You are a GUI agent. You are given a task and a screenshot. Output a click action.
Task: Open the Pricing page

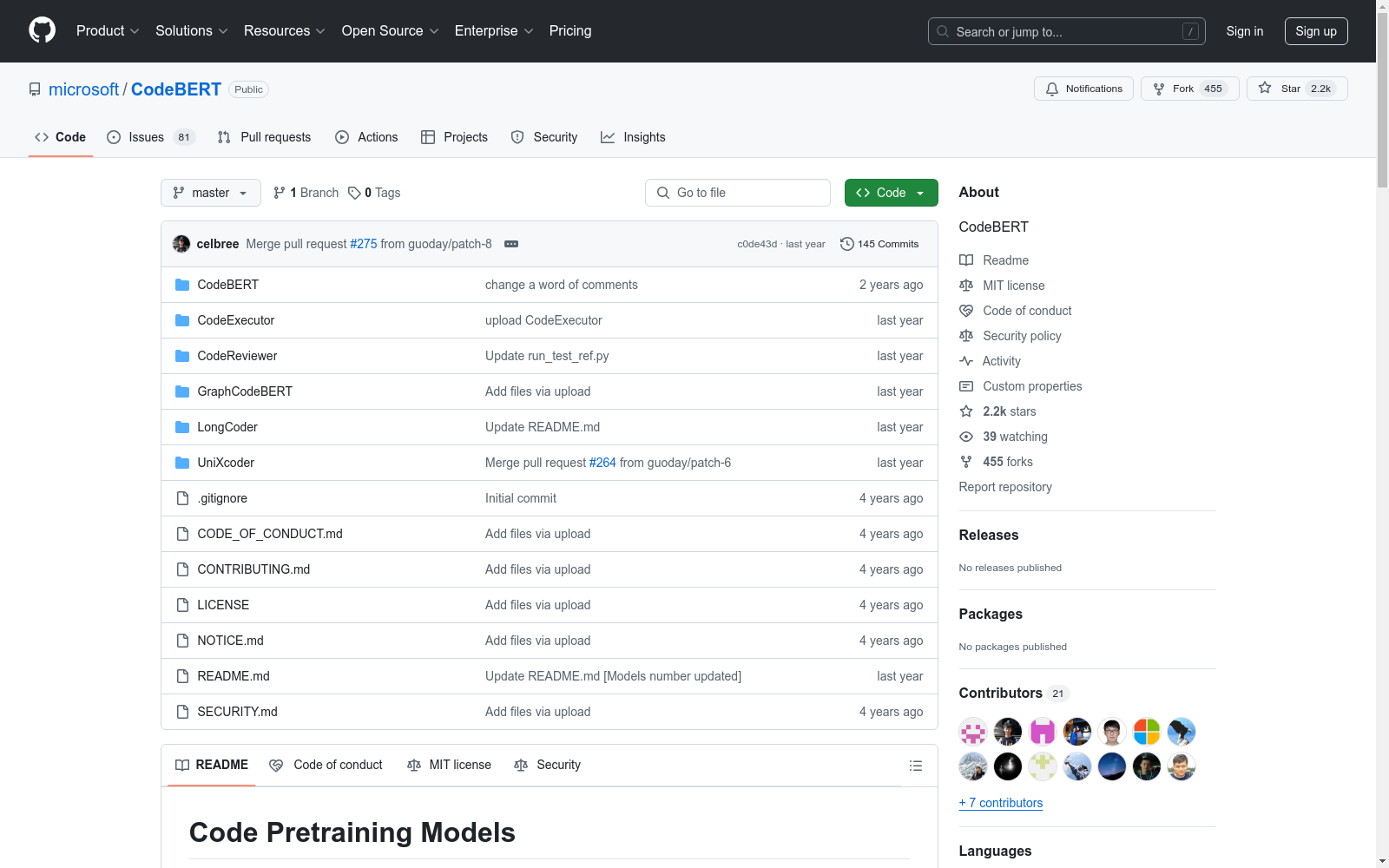pos(570,30)
